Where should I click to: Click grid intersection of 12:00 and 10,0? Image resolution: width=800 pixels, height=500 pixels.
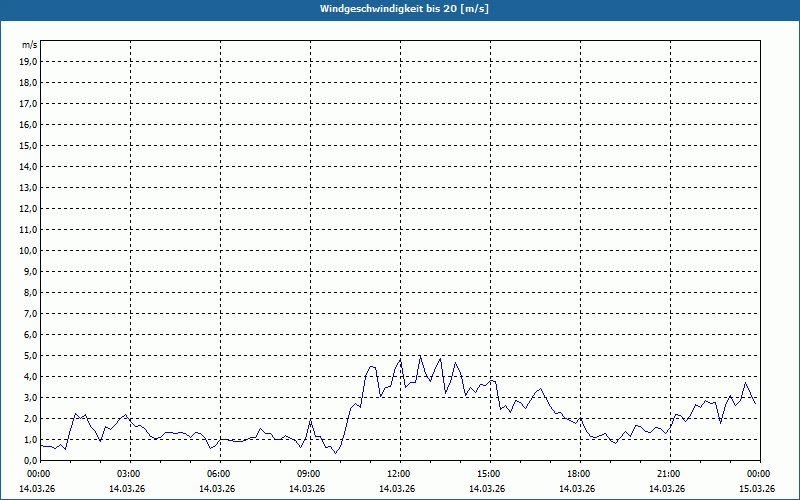coord(401,250)
